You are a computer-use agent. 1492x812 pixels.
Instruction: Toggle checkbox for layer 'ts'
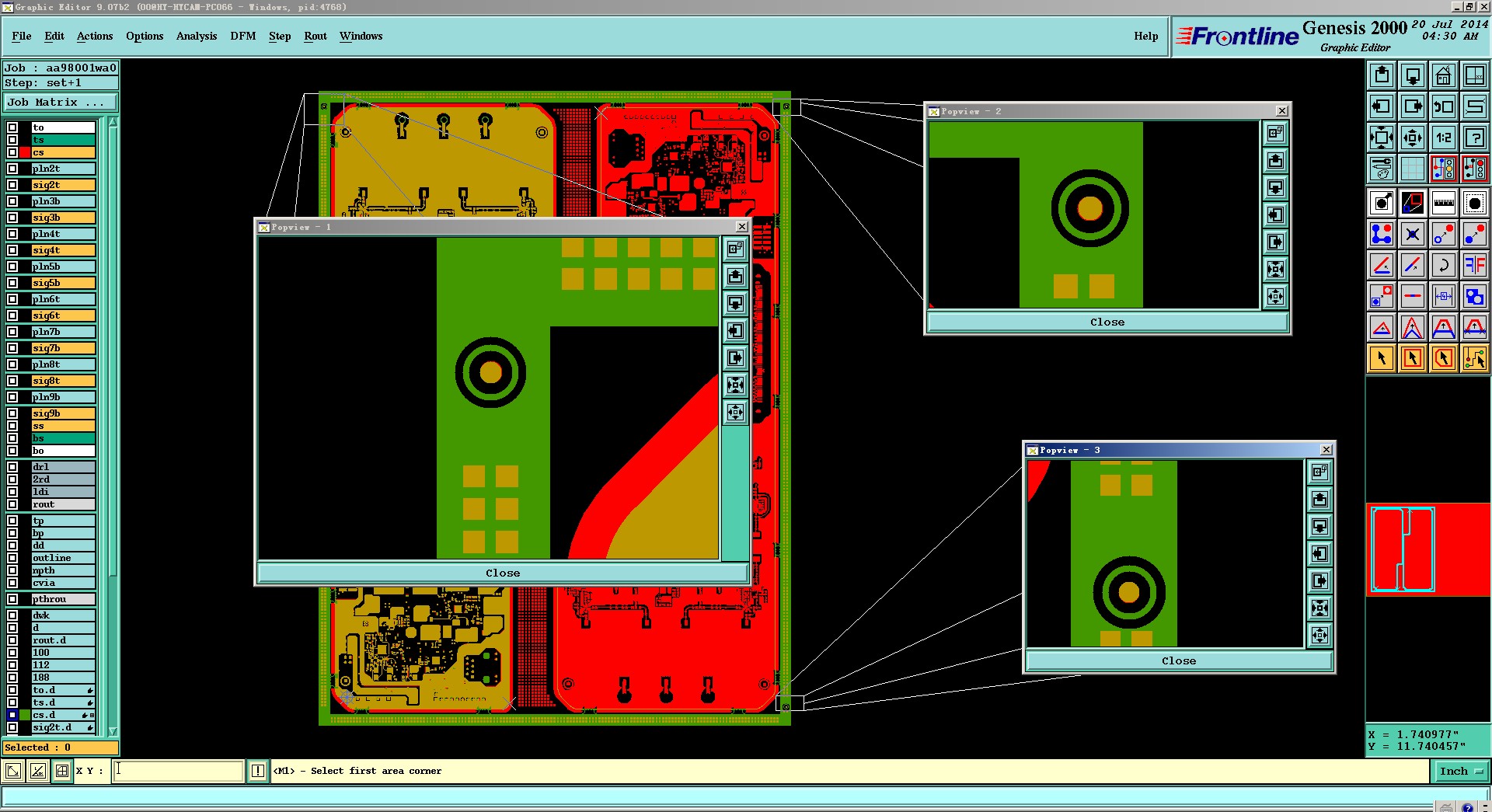pyautogui.click(x=12, y=140)
